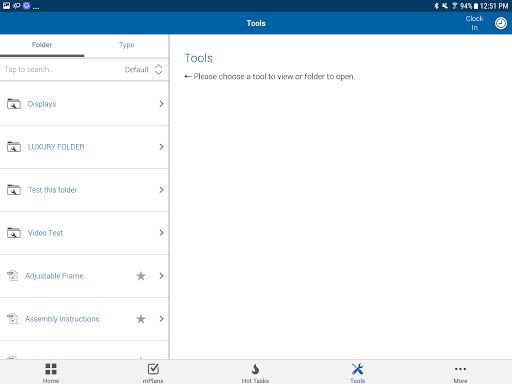Image resolution: width=512 pixels, height=384 pixels.
Task: Click the Adjustable Frame document icon
Action: click(x=12, y=276)
